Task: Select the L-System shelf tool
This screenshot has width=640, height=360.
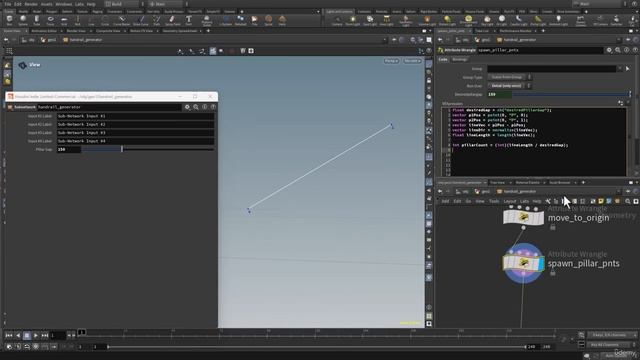Action: coord(225,20)
